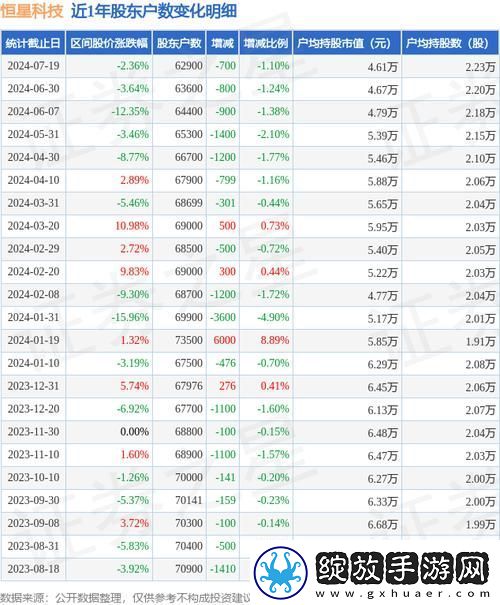This screenshot has height=605, width=500.
Task: Select the 2023-08-18 date row
Action: pos(125,569)
